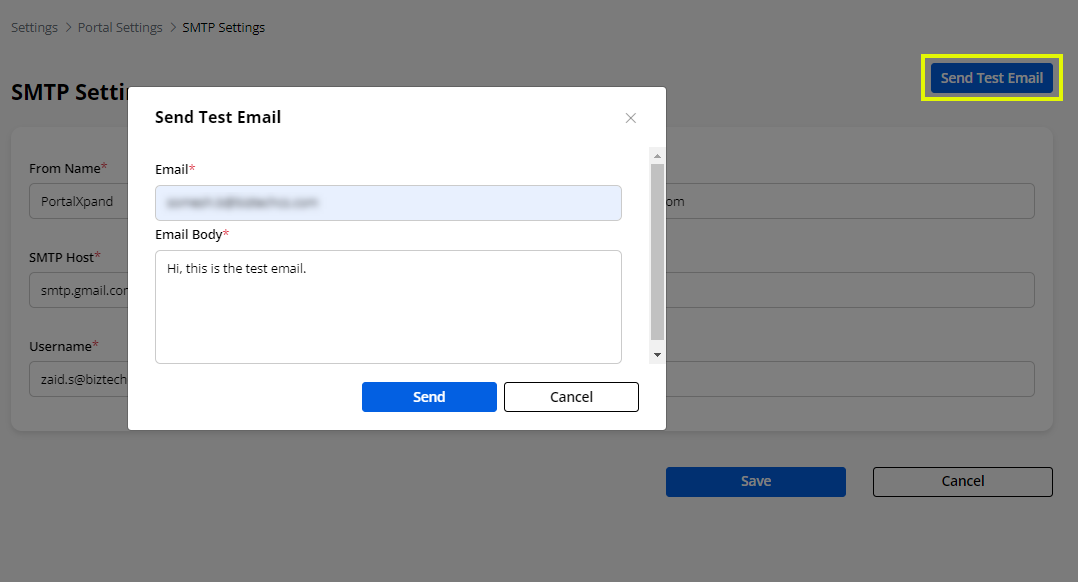Open Portal Settings breadcrumb link

[x=120, y=27]
